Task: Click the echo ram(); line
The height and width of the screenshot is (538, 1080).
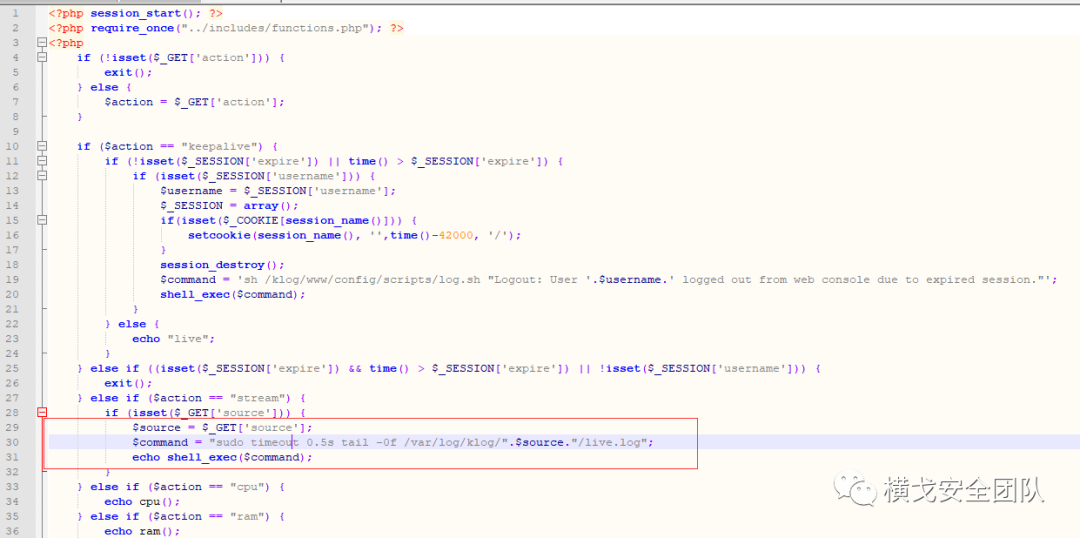Action: coord(143,531)
